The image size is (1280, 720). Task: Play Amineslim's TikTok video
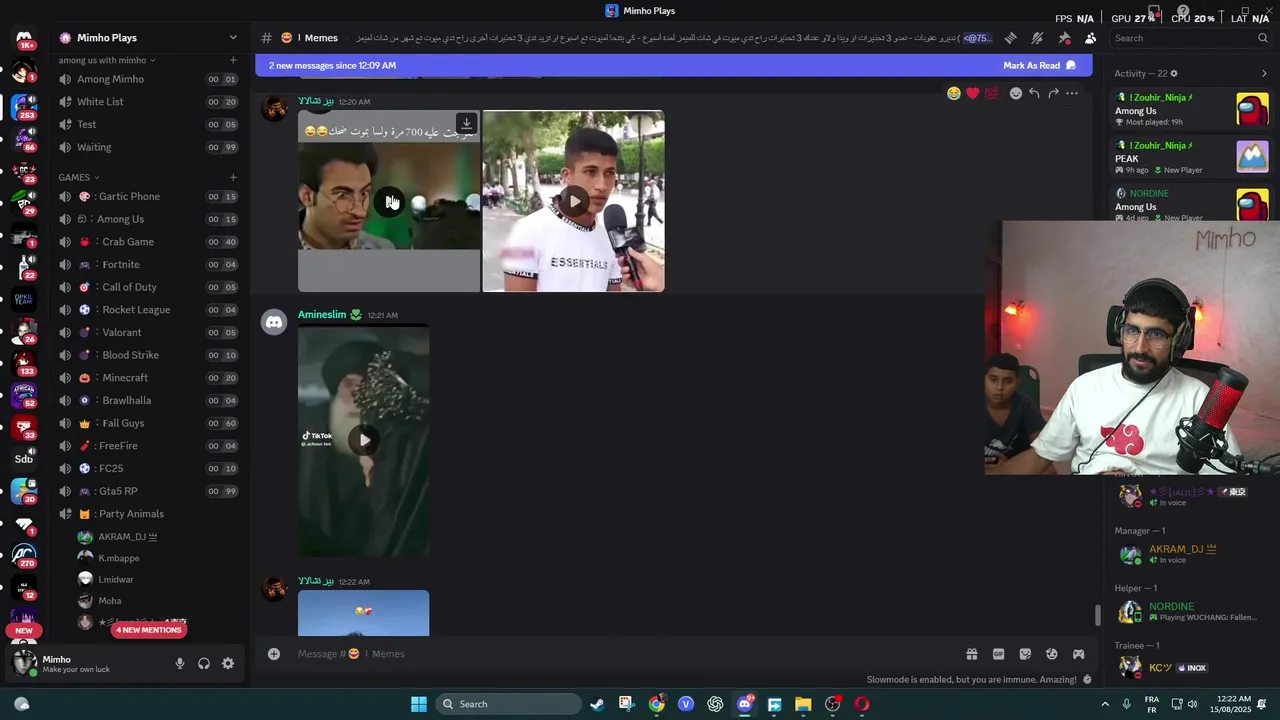coord(364,440)
